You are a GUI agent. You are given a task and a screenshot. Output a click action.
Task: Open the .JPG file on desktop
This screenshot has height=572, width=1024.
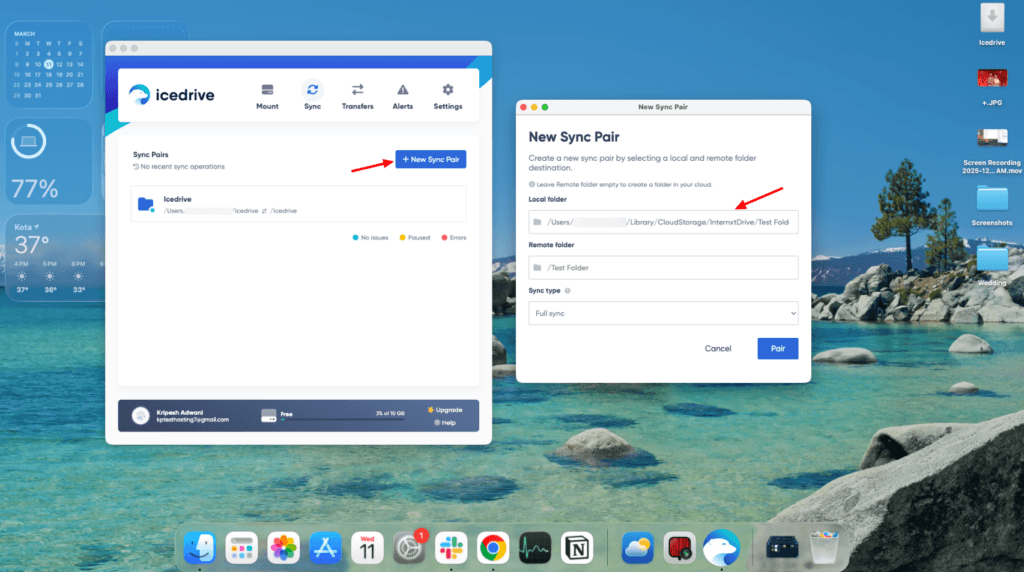click(x=992, y=86)
